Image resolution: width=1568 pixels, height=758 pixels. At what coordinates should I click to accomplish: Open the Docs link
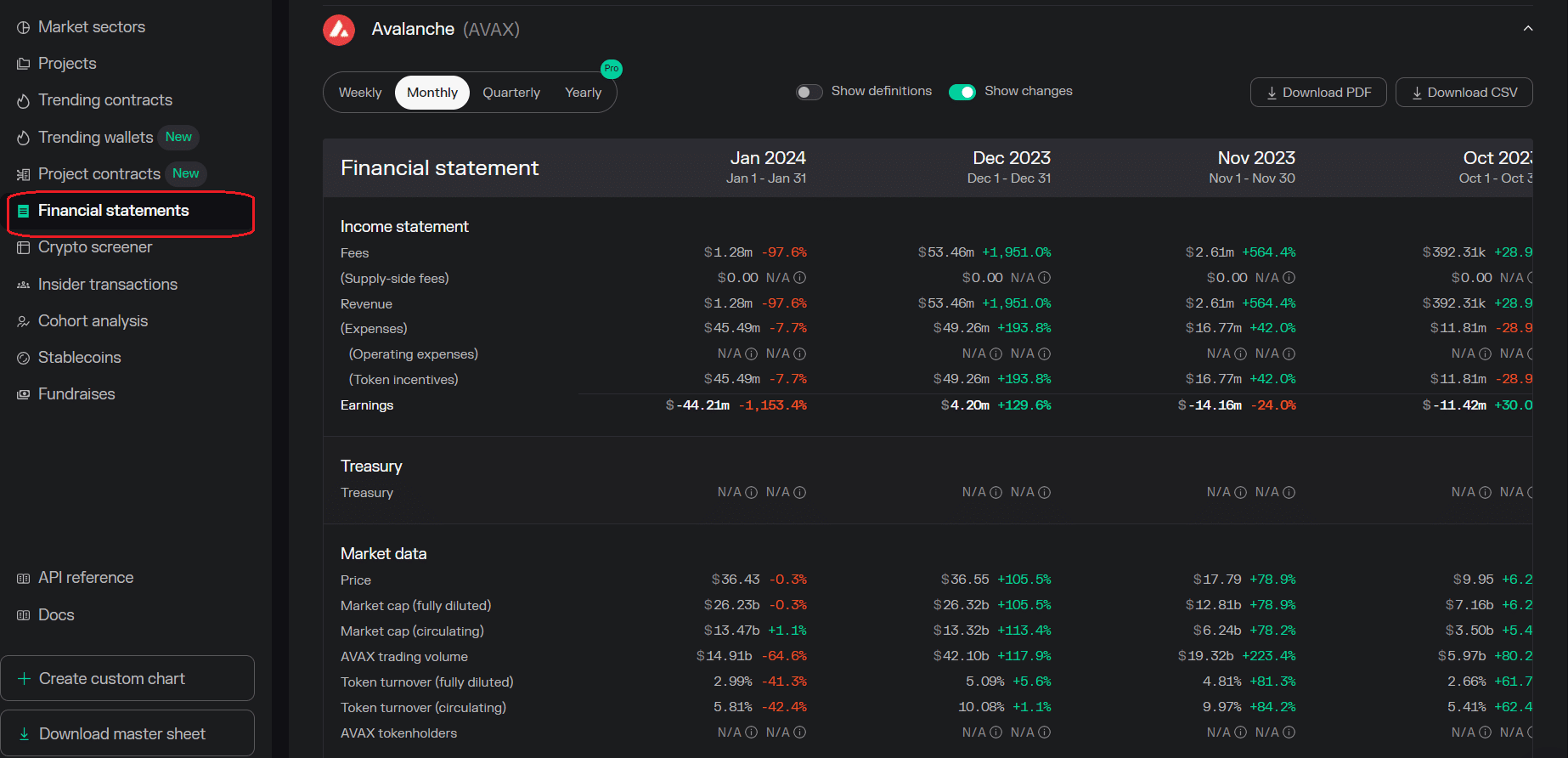coord(56,615)
